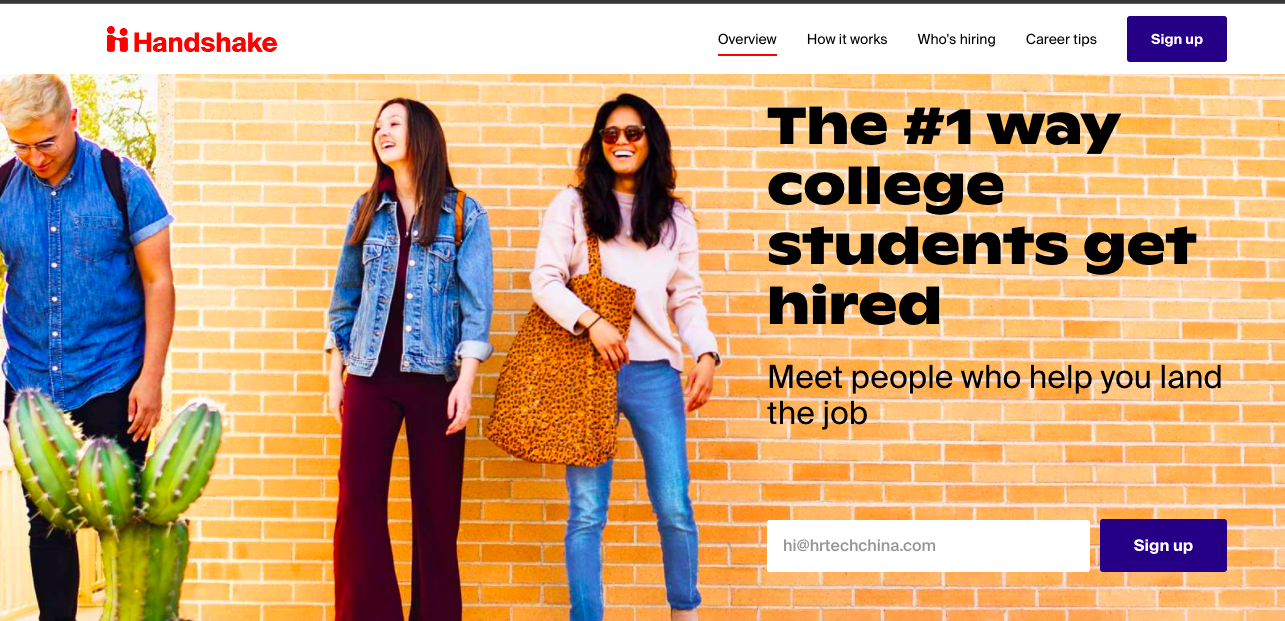Click the red underline beneath Overview

coord(747,54)
